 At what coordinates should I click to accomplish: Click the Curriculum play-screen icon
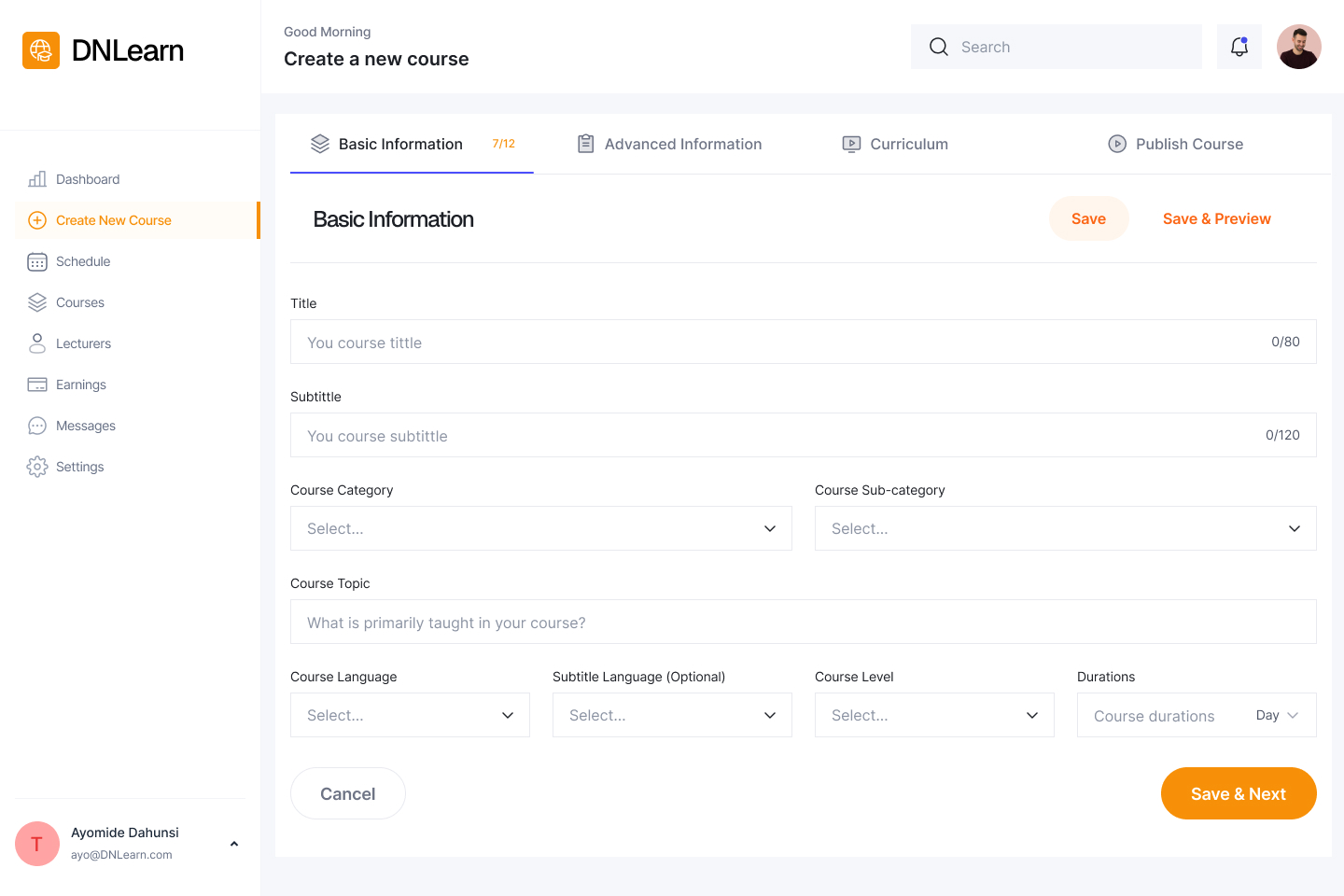[x=851, y=144]
